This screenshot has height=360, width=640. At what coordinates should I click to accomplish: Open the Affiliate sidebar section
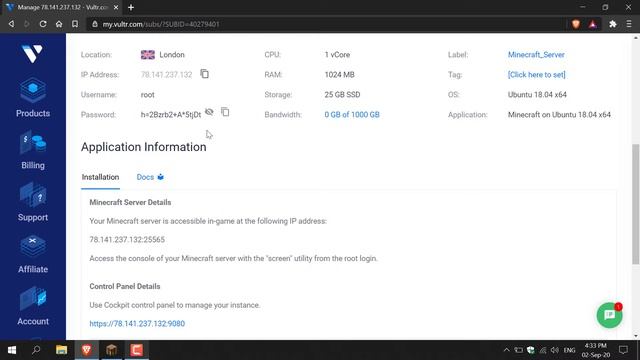pos(33,254)
